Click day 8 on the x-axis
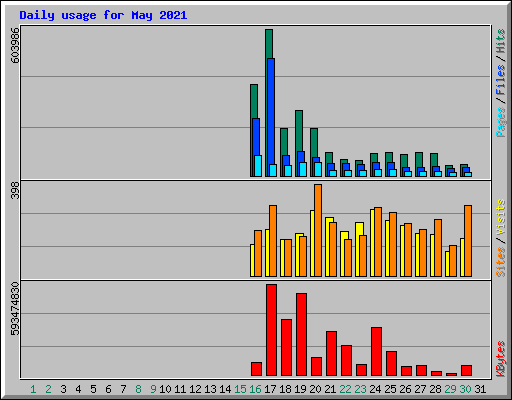Image resolution: width=512 pixels, height=400 pixels. point(138,389)
